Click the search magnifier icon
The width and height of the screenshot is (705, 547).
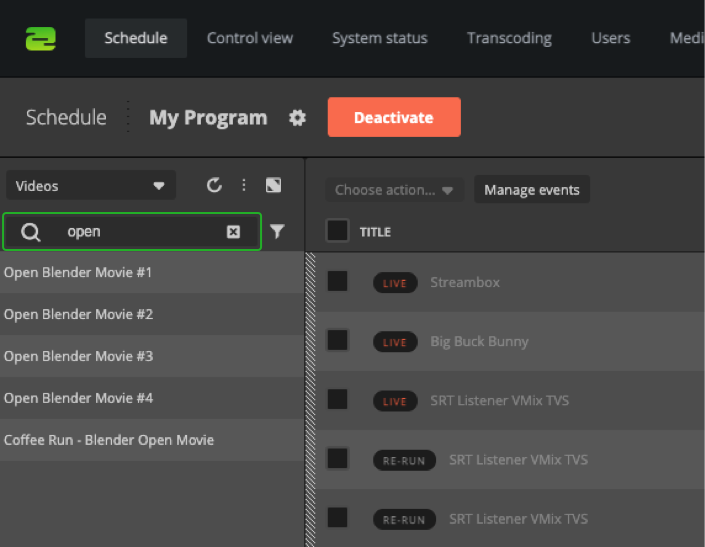tap(31, 232)
